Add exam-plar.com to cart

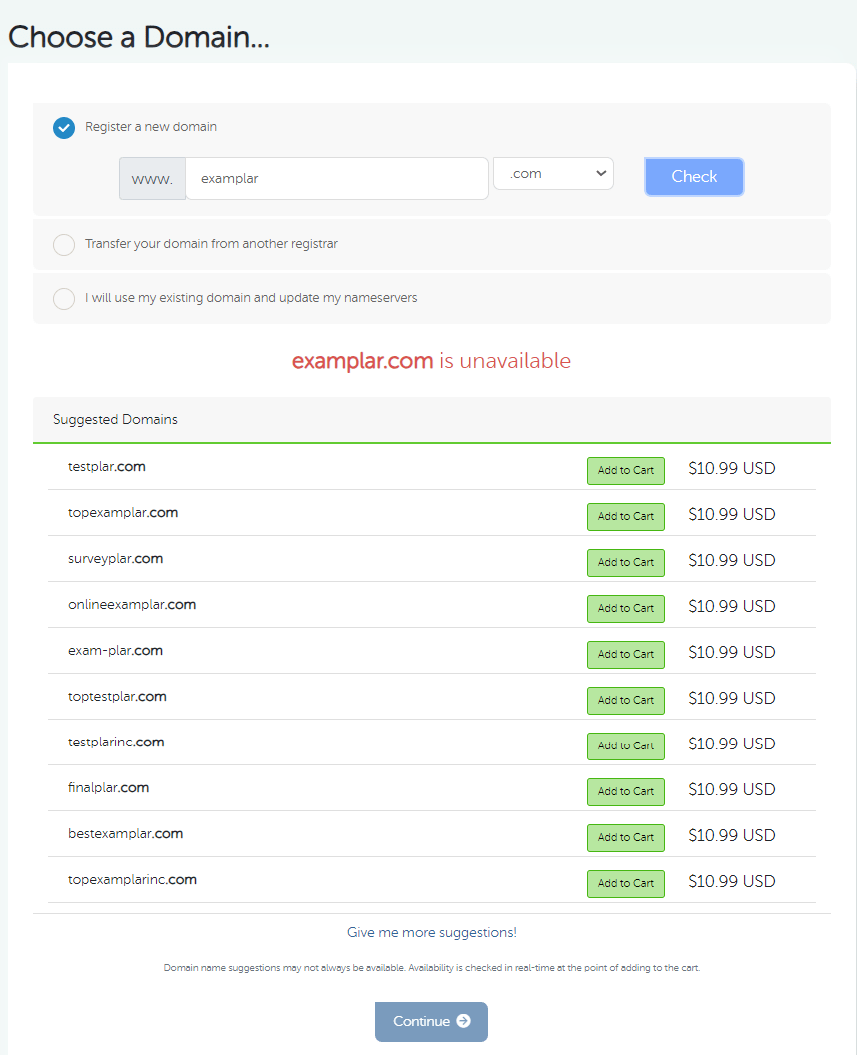coord(625,654)
